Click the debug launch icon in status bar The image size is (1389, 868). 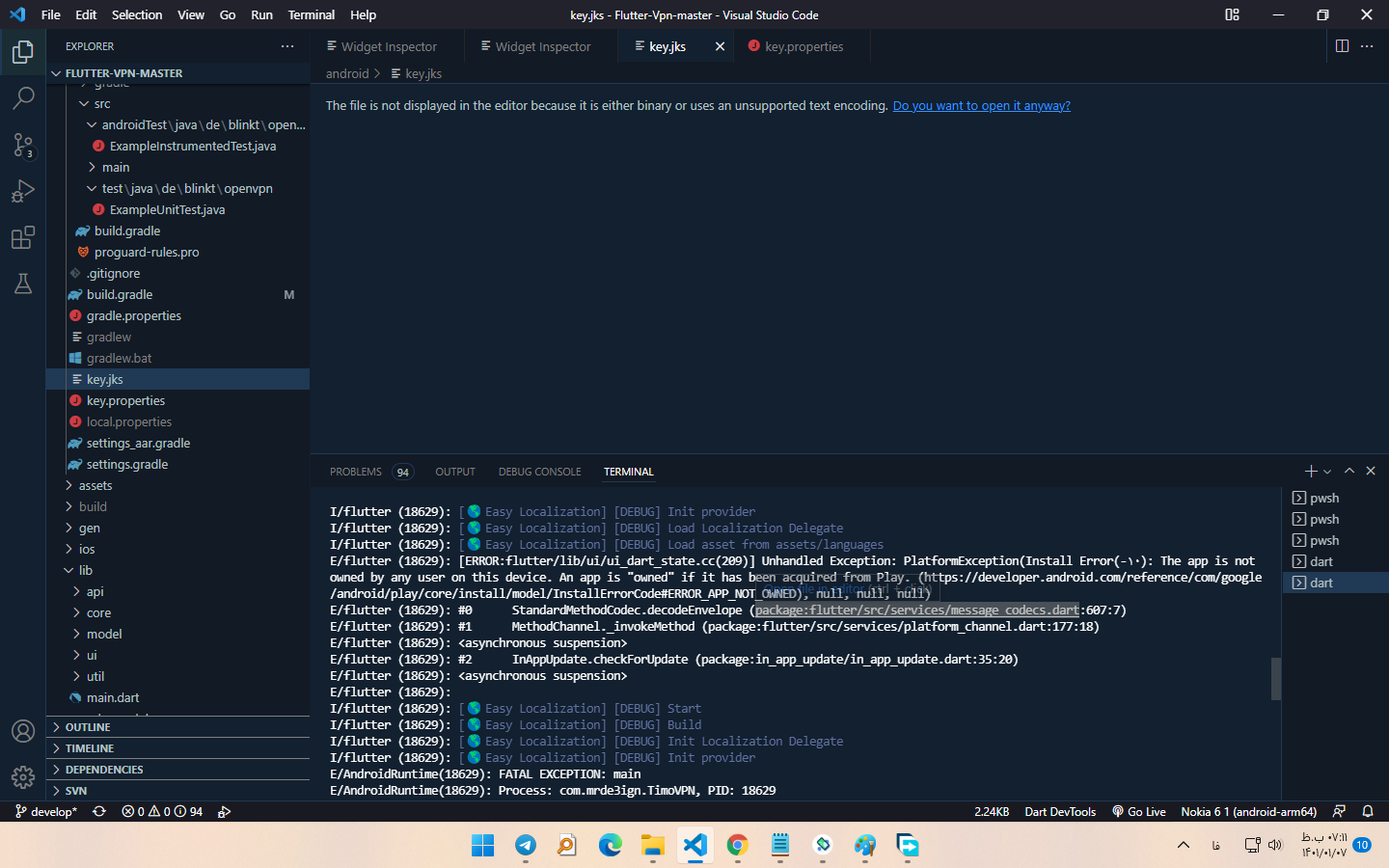point(225,812)
